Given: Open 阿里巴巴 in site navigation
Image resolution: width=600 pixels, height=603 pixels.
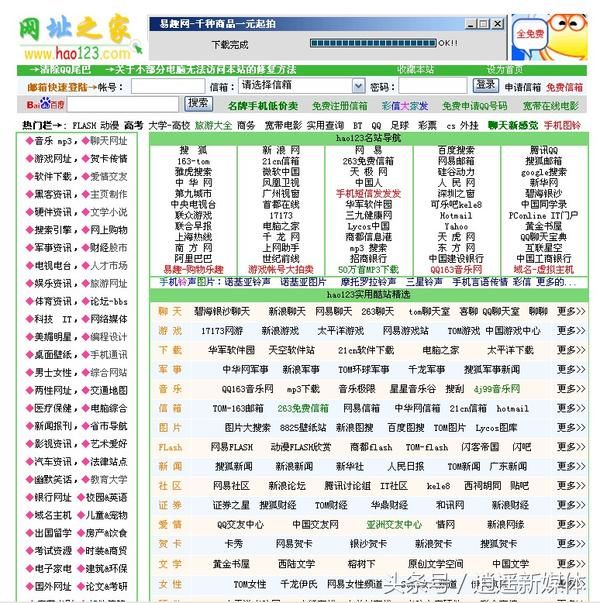Looking at the screenshot, I should 193,258.
